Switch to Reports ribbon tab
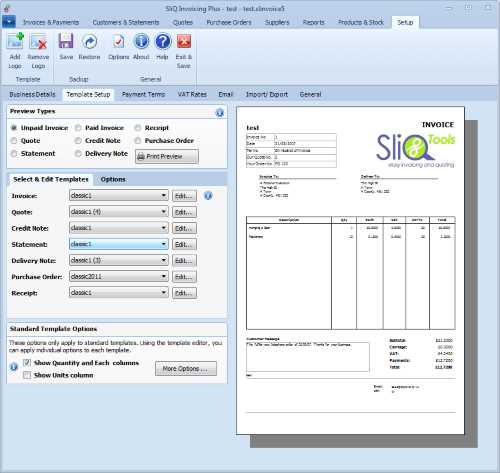The width and height of the screenshot is (500, 473). tap(313, 22)
